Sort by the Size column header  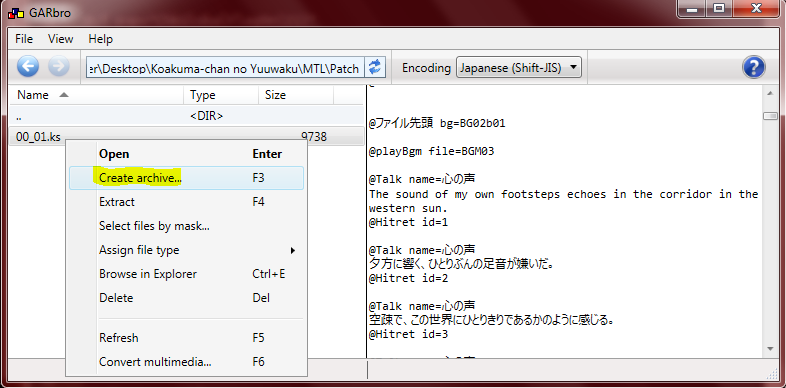pyautogui.click(x=297, y=95)
